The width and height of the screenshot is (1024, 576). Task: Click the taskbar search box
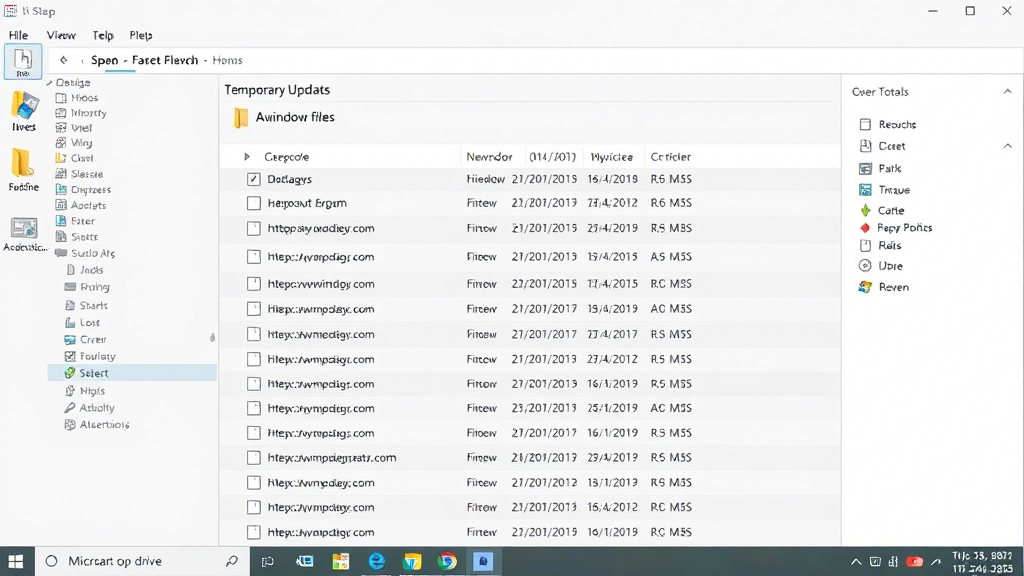click(142, 562)
